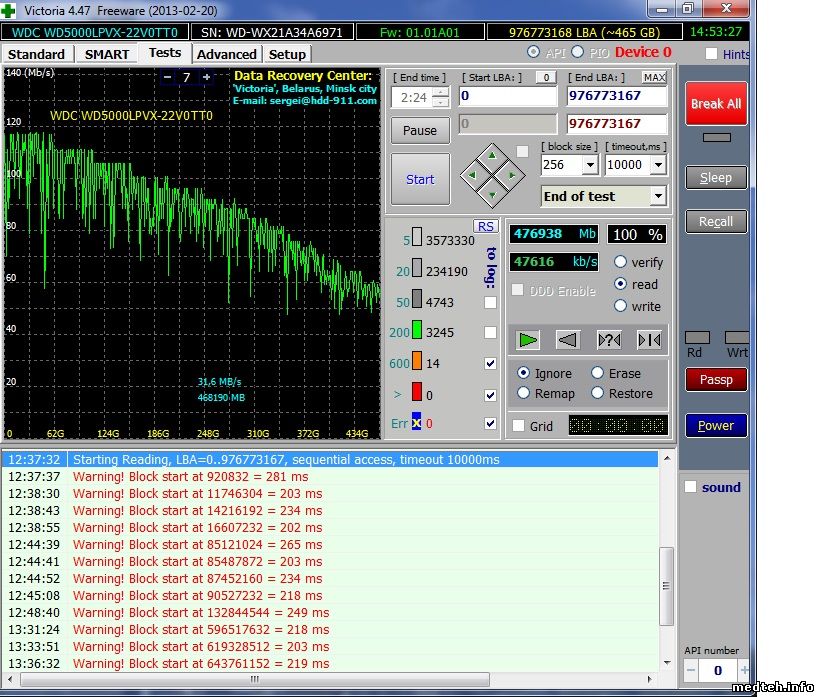Select the Remap radio option
This screenshot has width=819, height=697.
[x=523, y=393]
